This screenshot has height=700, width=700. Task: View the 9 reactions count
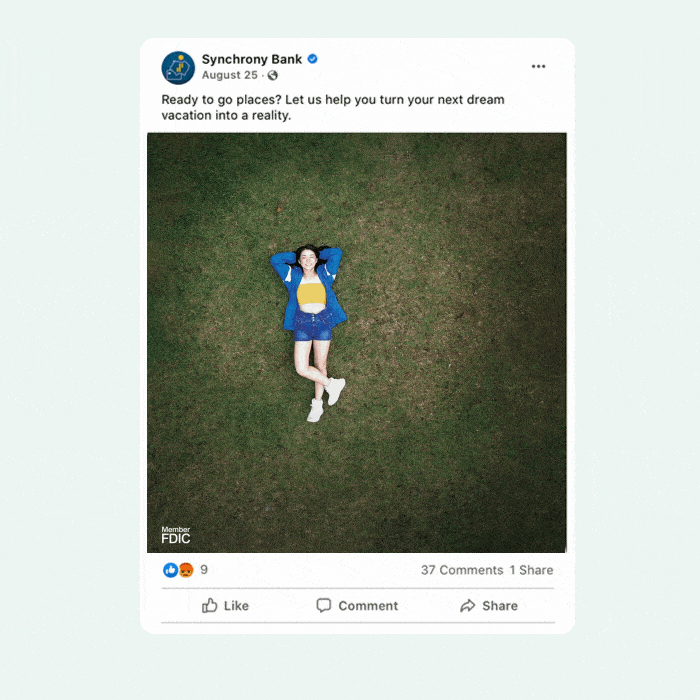204,570
